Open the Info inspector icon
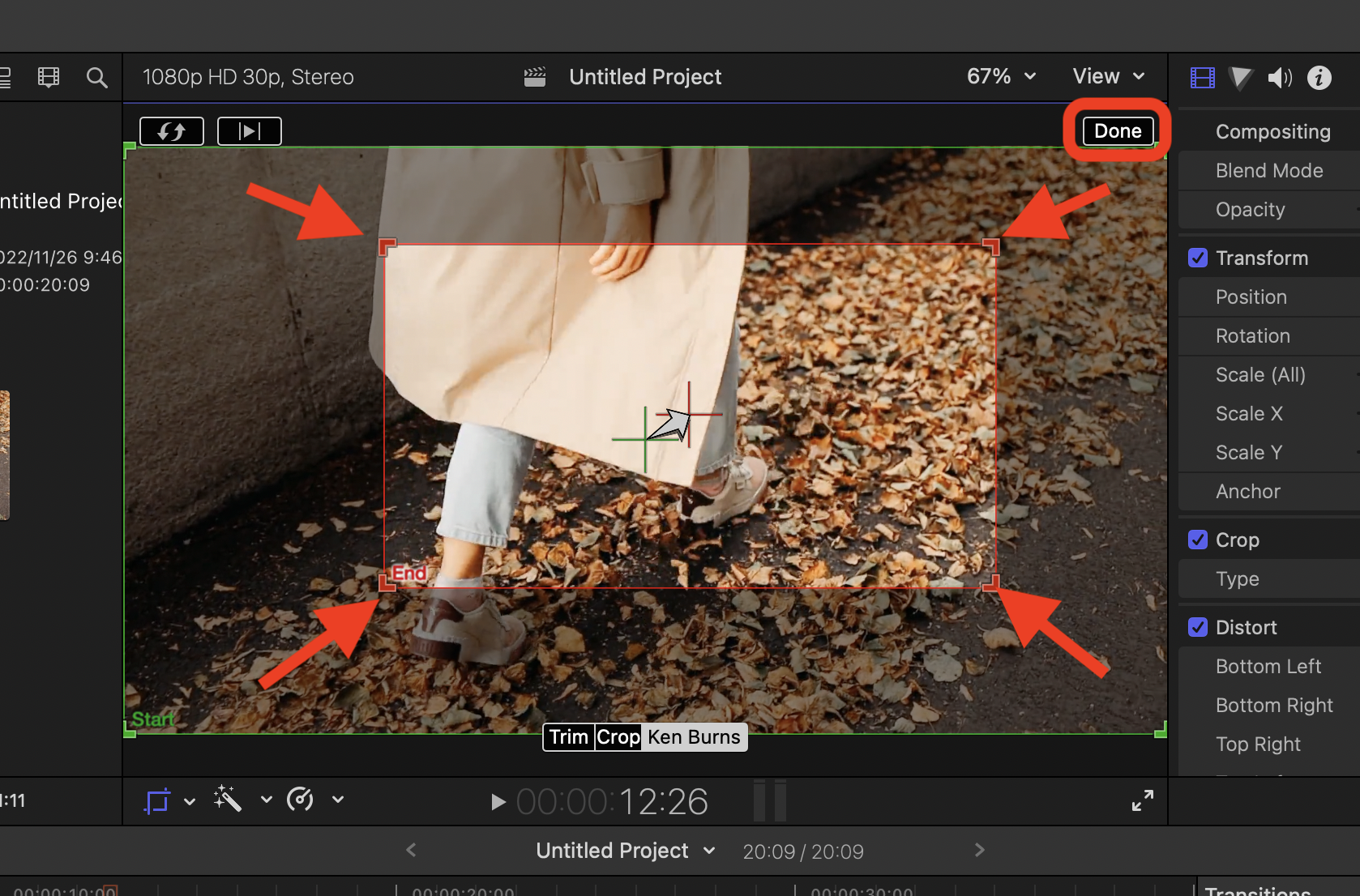 pos(1319,78)
